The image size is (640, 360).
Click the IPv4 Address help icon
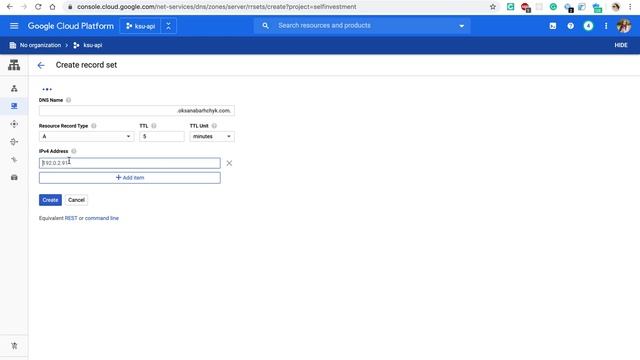pos(74,151)
